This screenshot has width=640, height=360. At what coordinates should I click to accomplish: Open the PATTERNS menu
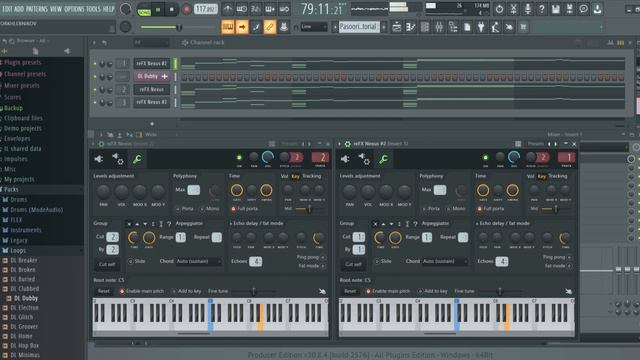[x=37, y=9]
